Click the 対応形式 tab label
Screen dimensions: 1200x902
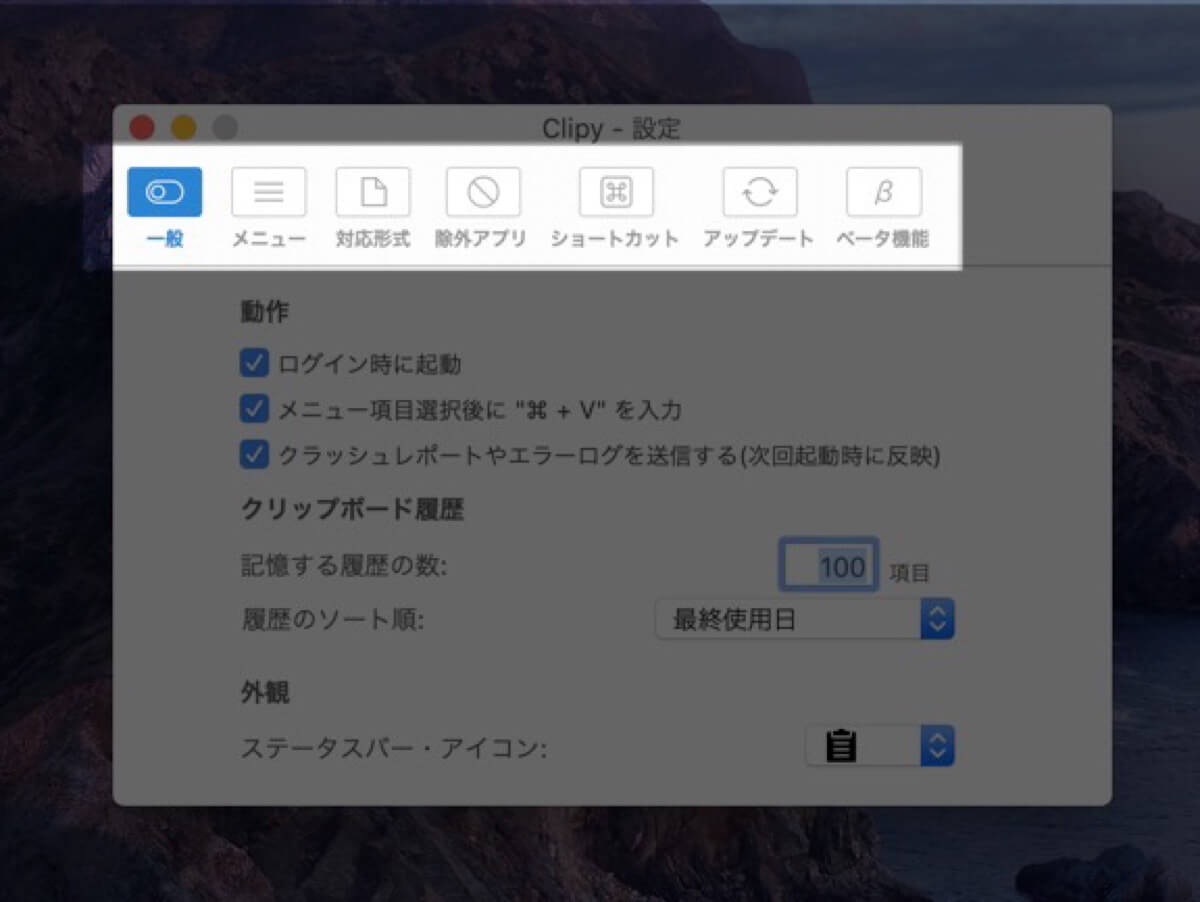pos(373,239)
